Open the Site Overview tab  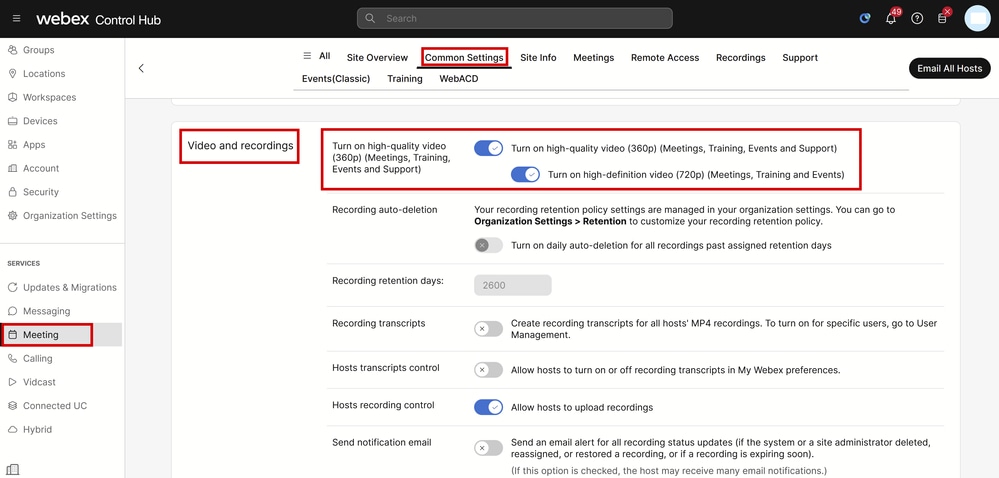[377, 57]
